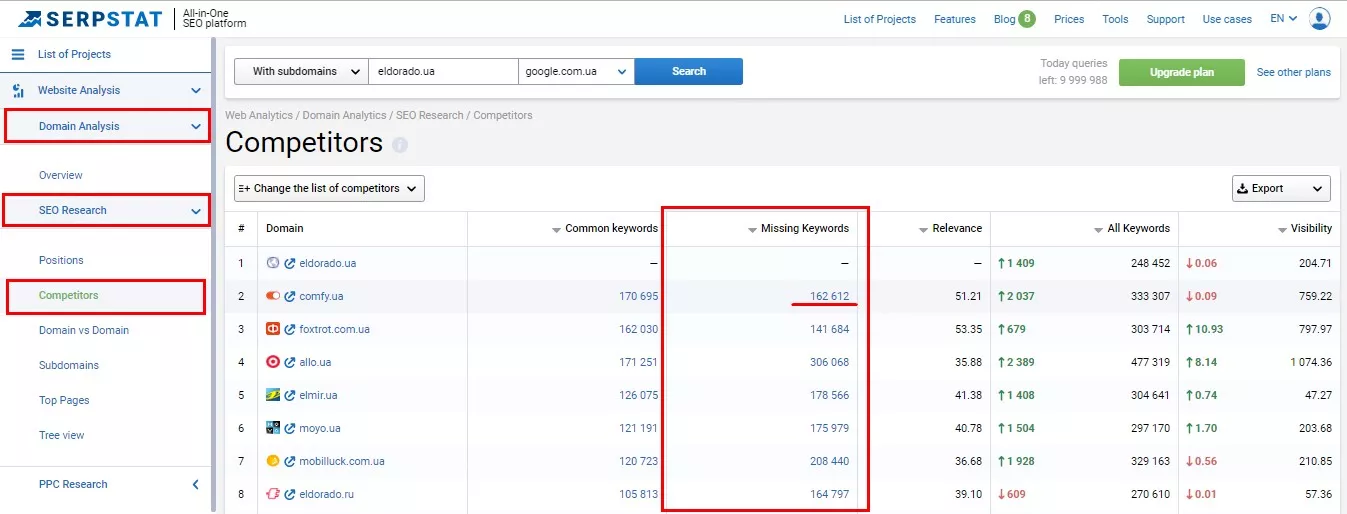Open the Use cases menu item
The width and height of the screenshot is (1347, 514).
point(1227,19)
